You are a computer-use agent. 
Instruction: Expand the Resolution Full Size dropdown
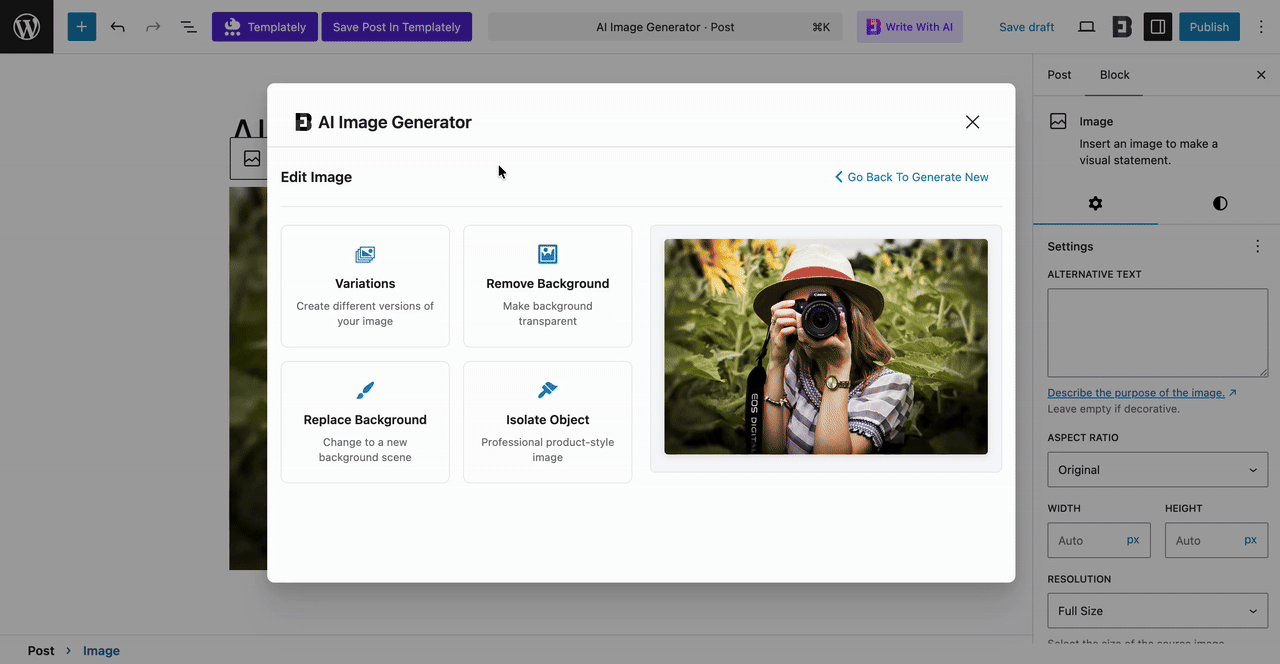(1158, 611)
